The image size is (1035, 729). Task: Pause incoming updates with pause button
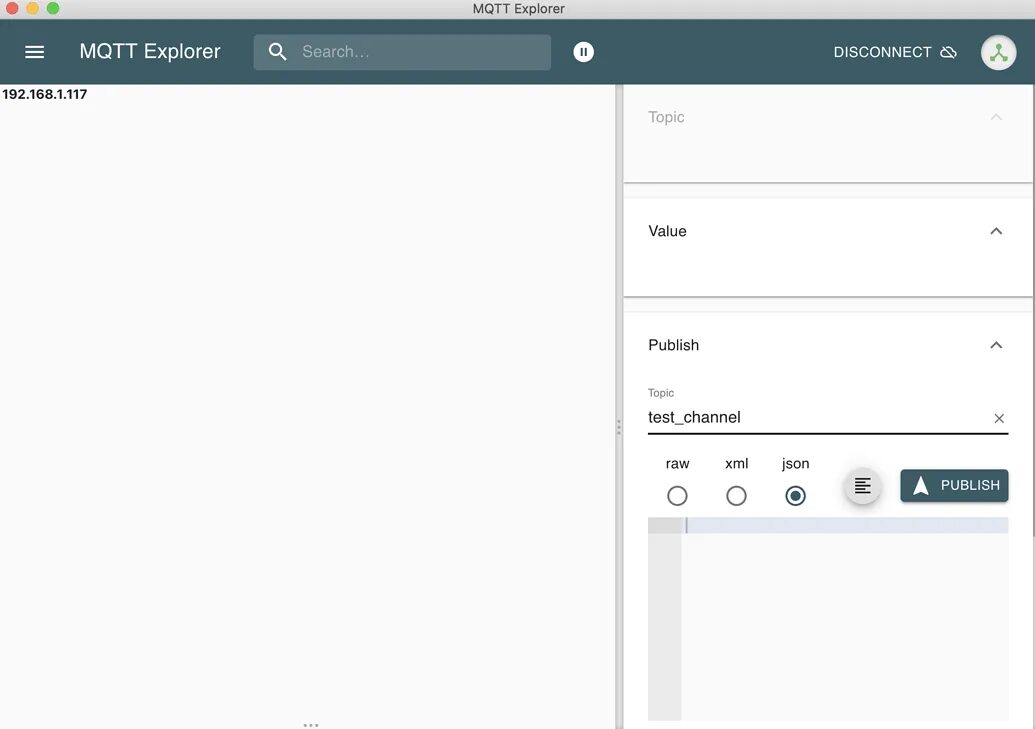click(x=584, y=52)
